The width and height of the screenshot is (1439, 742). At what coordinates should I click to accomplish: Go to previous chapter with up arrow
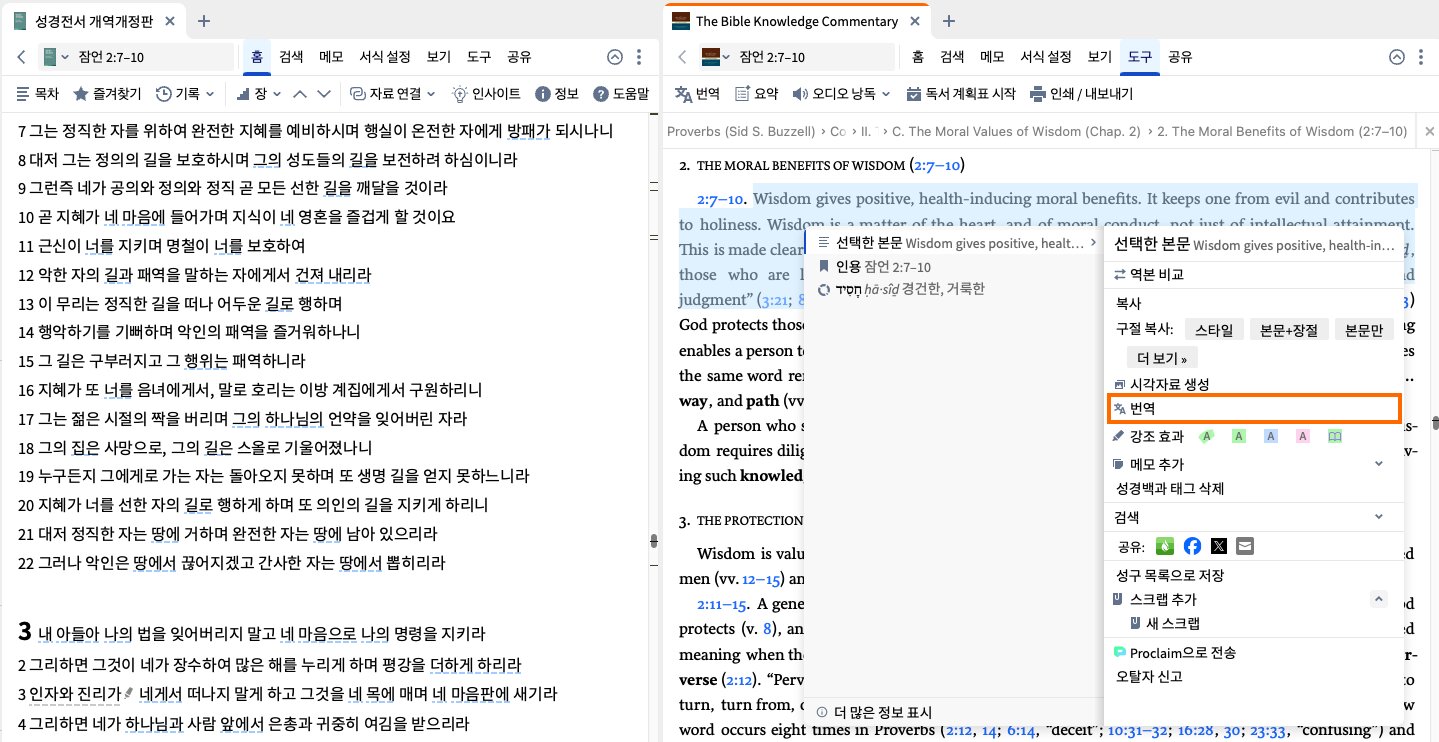pos(299,94)
